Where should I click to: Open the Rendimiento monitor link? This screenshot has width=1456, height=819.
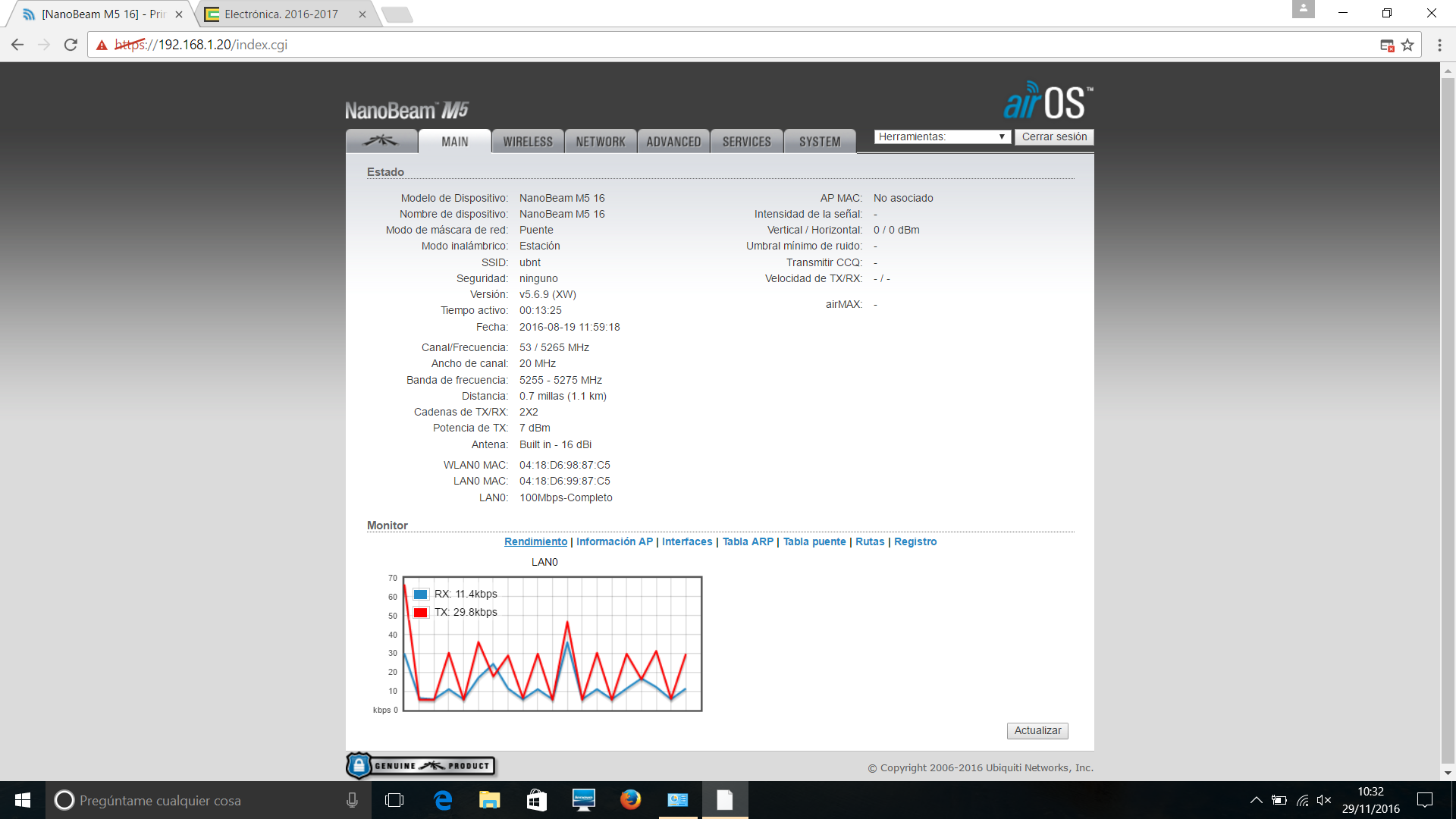[535, 541]
